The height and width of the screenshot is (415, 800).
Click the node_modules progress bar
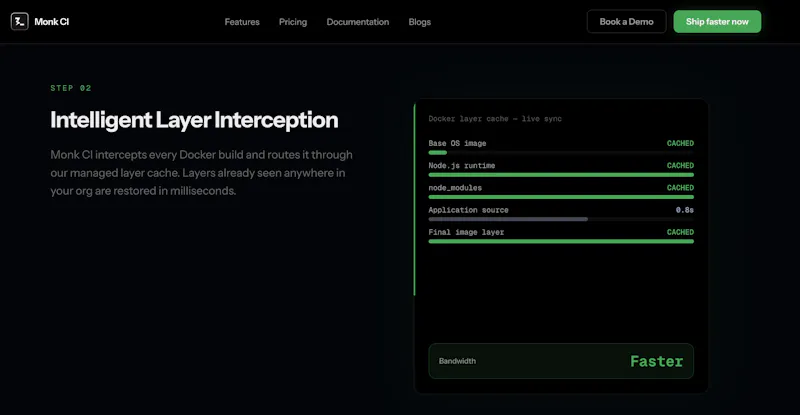(x=561, y=197)
